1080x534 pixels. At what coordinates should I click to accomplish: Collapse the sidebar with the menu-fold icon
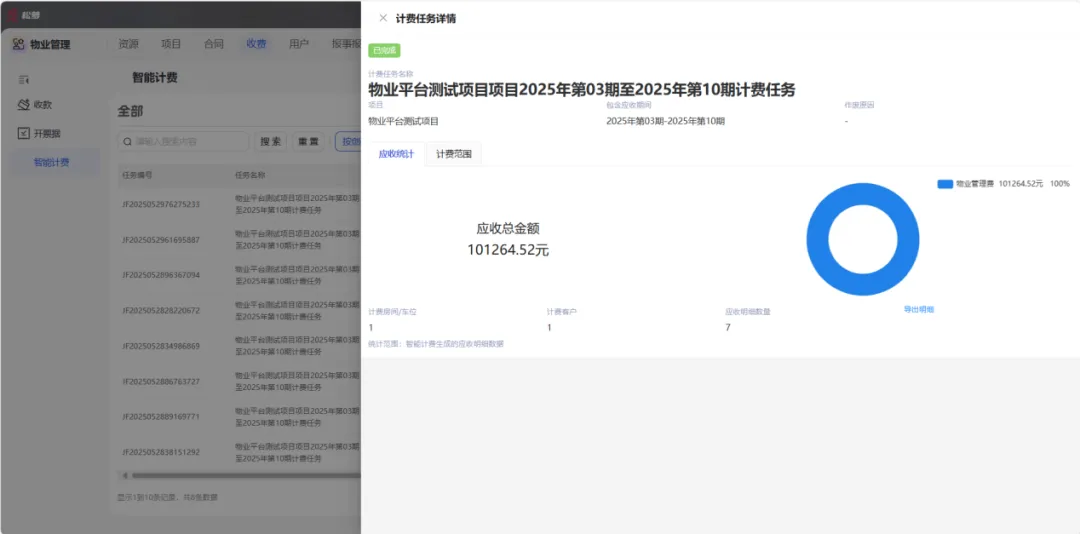23,80
